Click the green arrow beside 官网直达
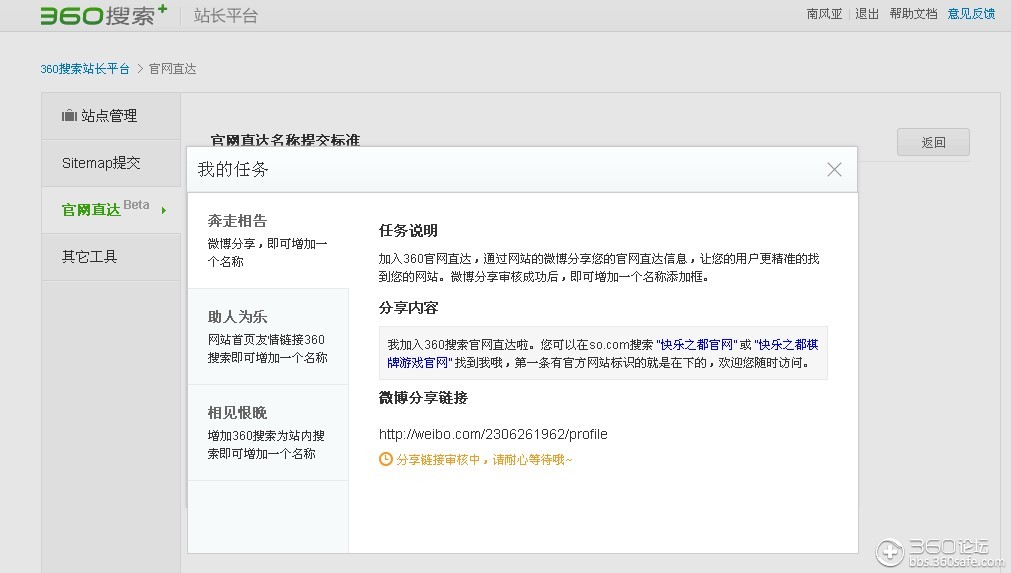The image size is (1011, 573). [164, 210]
